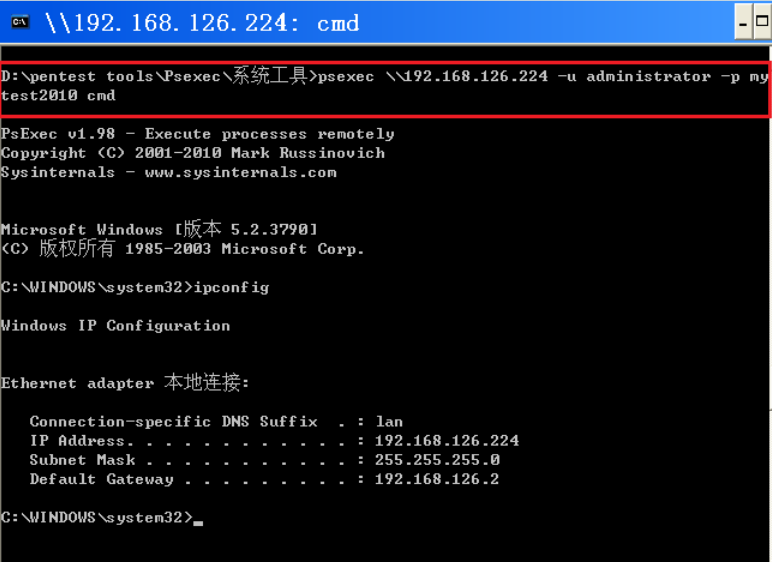Click the Microsoft Windows version 5.2.3790 line
Viewport: 772px width, 563px height.
pos(159,229)
